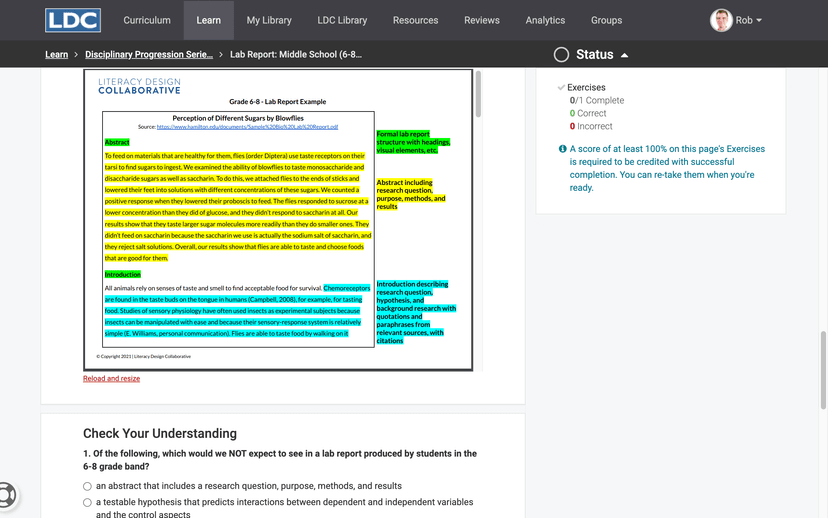Choose the testable hypothesis radio option

coord(88,502)
